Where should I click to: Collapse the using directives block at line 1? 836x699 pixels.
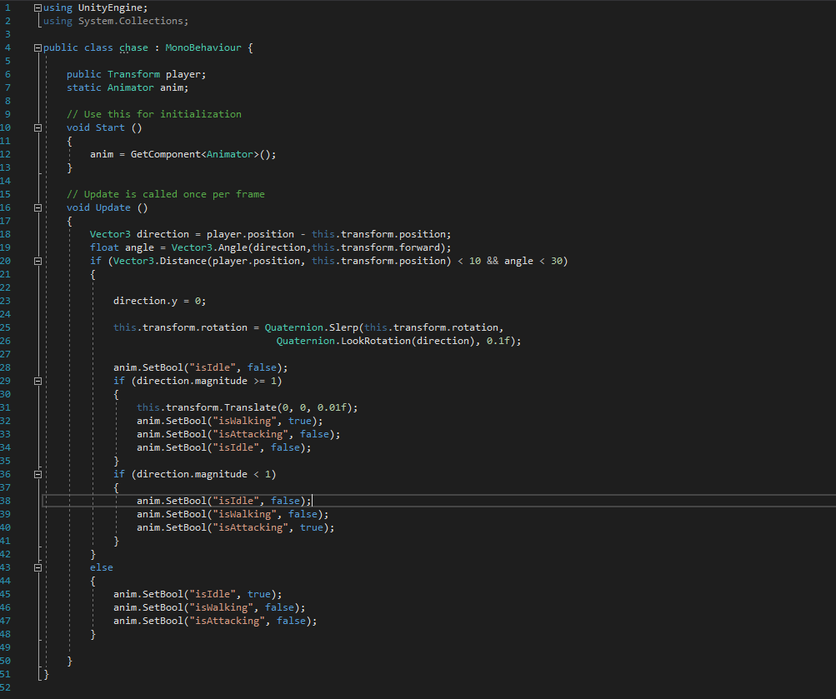pyautogui.click(x=38, y=8)
